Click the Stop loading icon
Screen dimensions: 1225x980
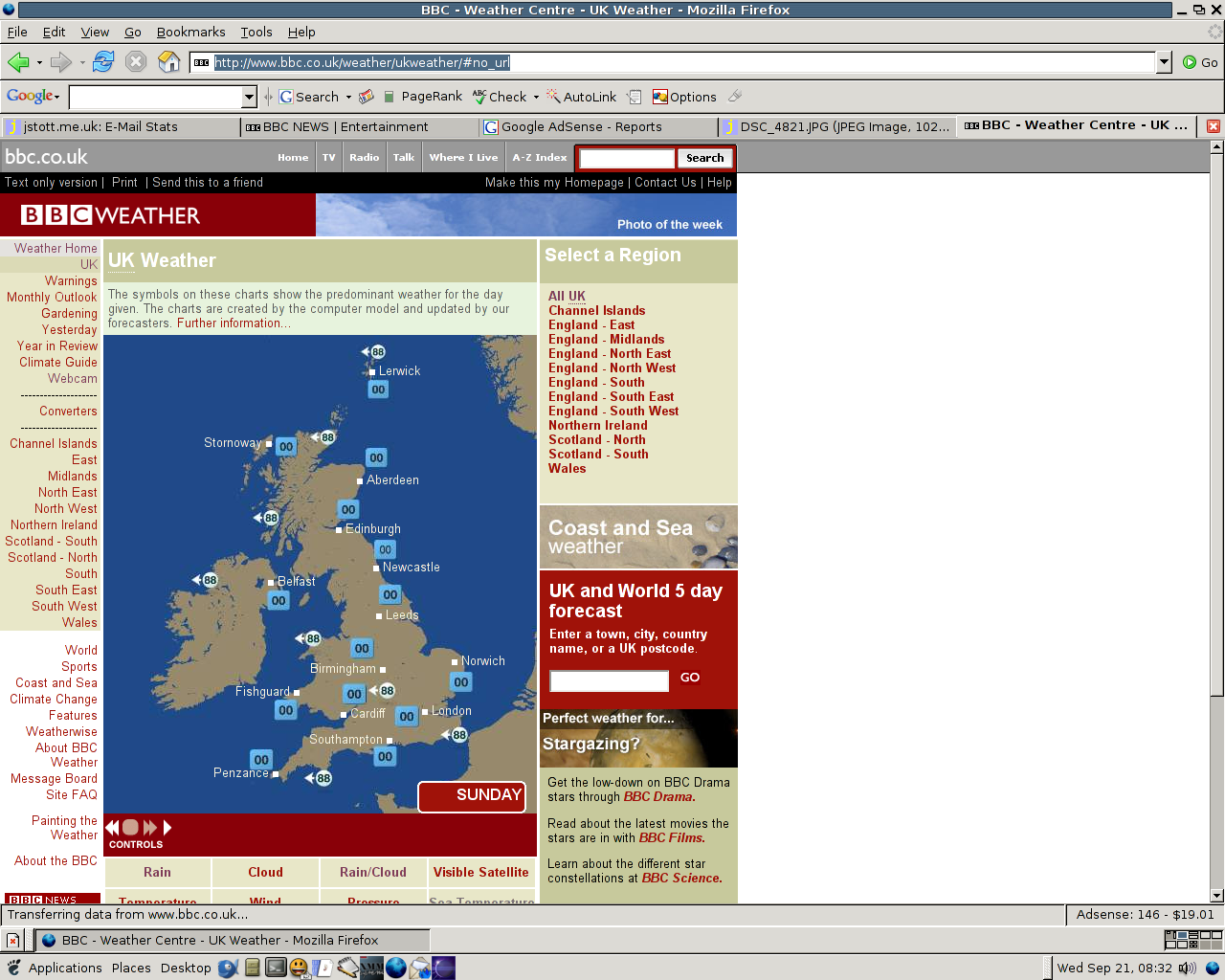(136, 62)
